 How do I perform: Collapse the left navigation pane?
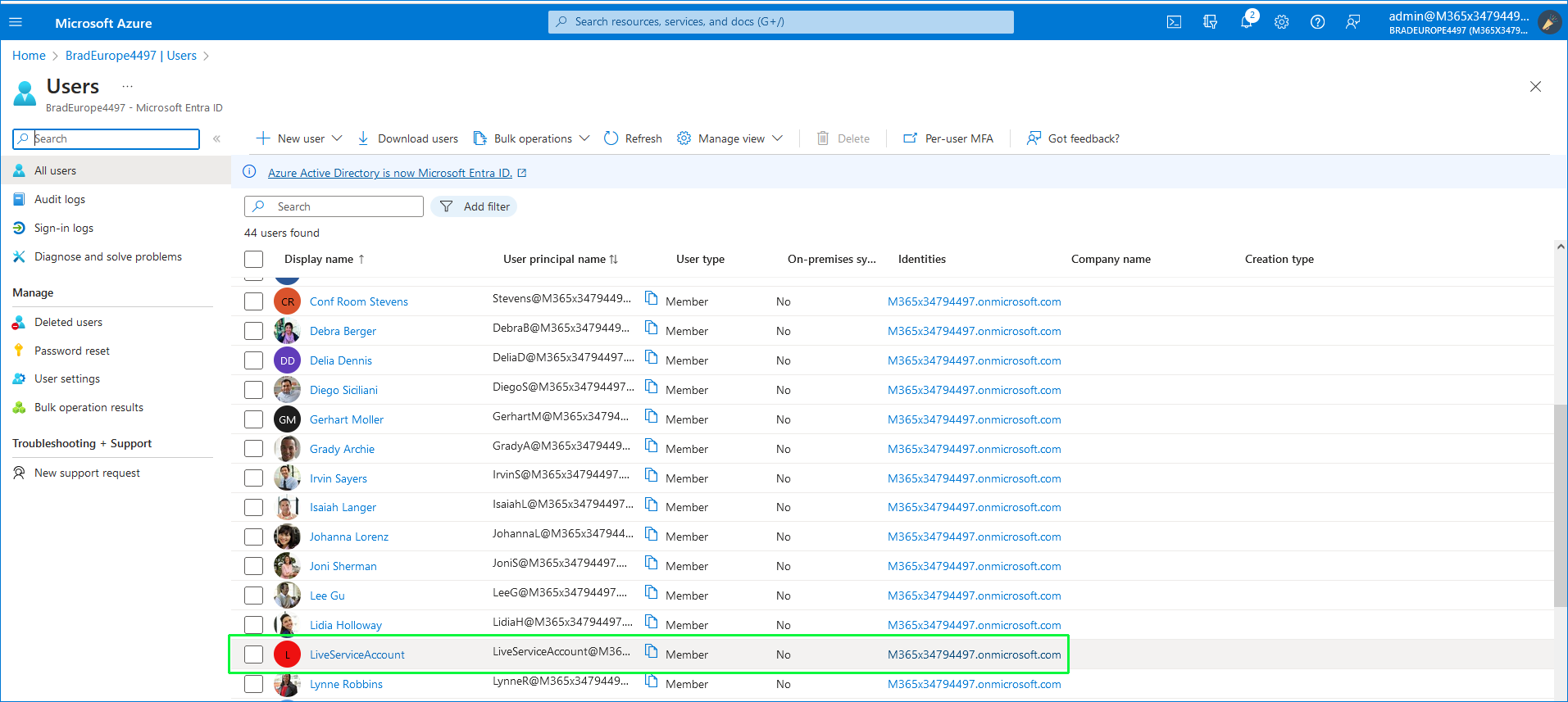pyautogui.click(x=216, y=138)
